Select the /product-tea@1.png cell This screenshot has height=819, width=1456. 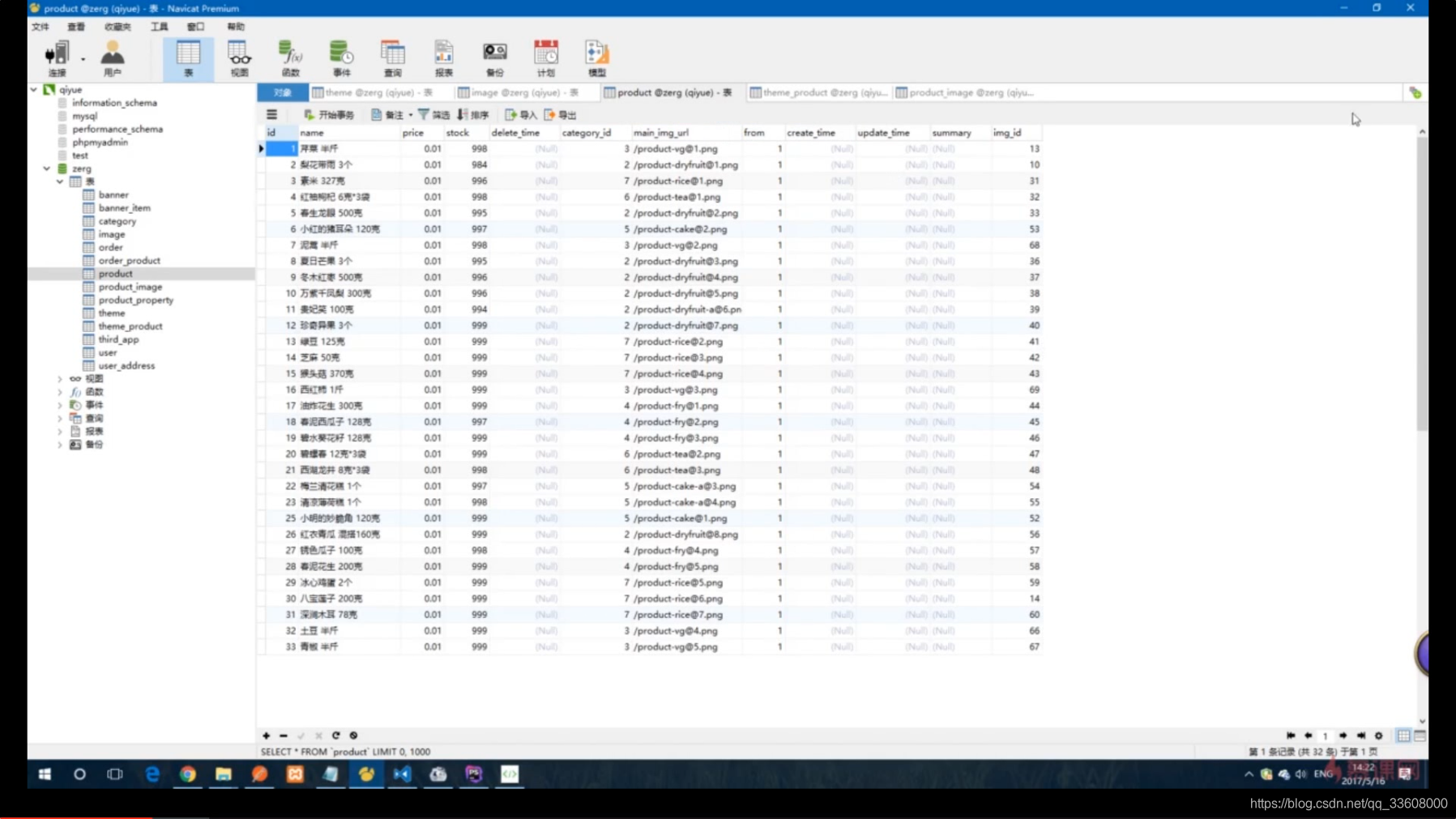[686, 197]
